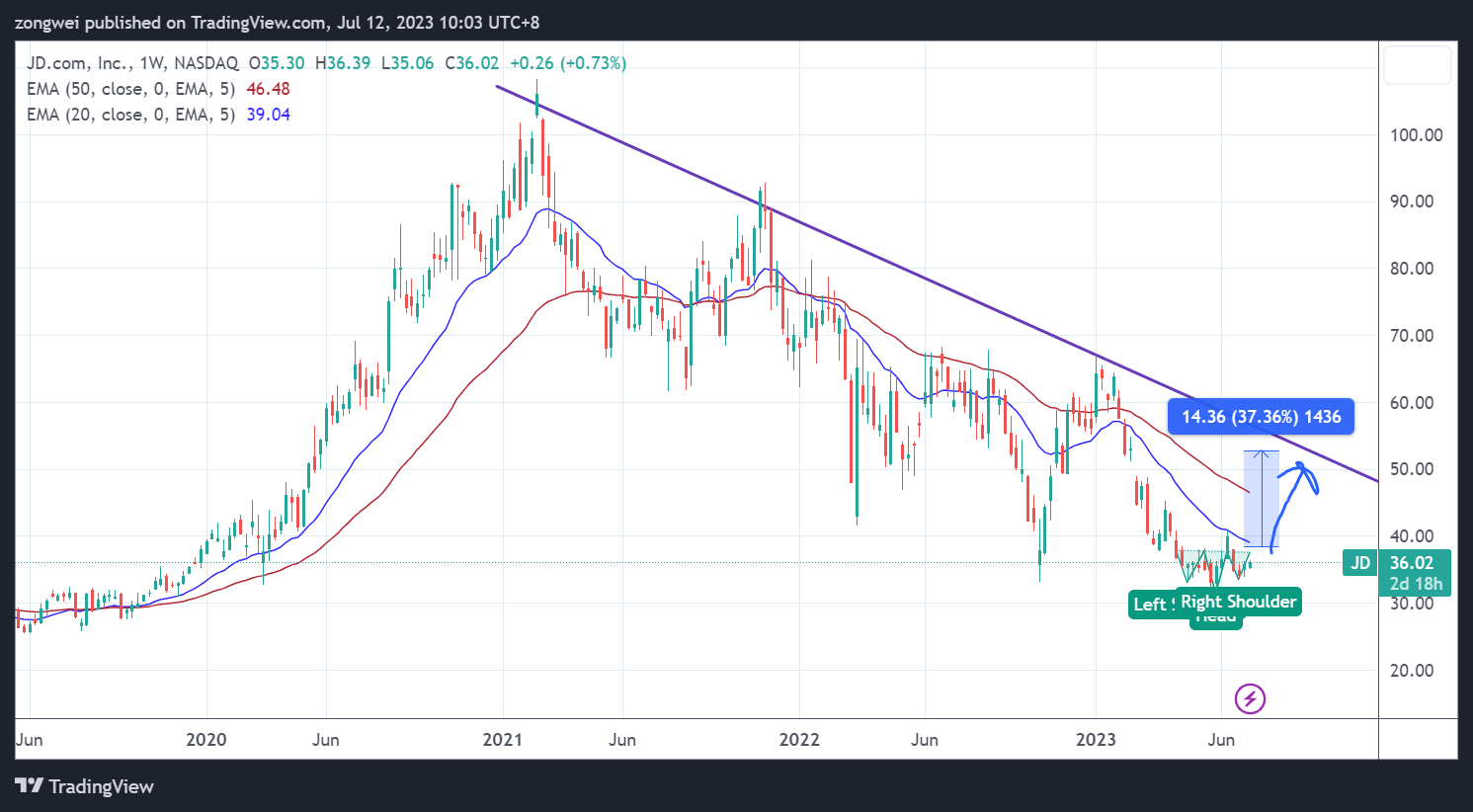Click the 14.36 (37.36%) 1436 measurement label
The image size is (1473, 812).
click(x=1262, y=417)
